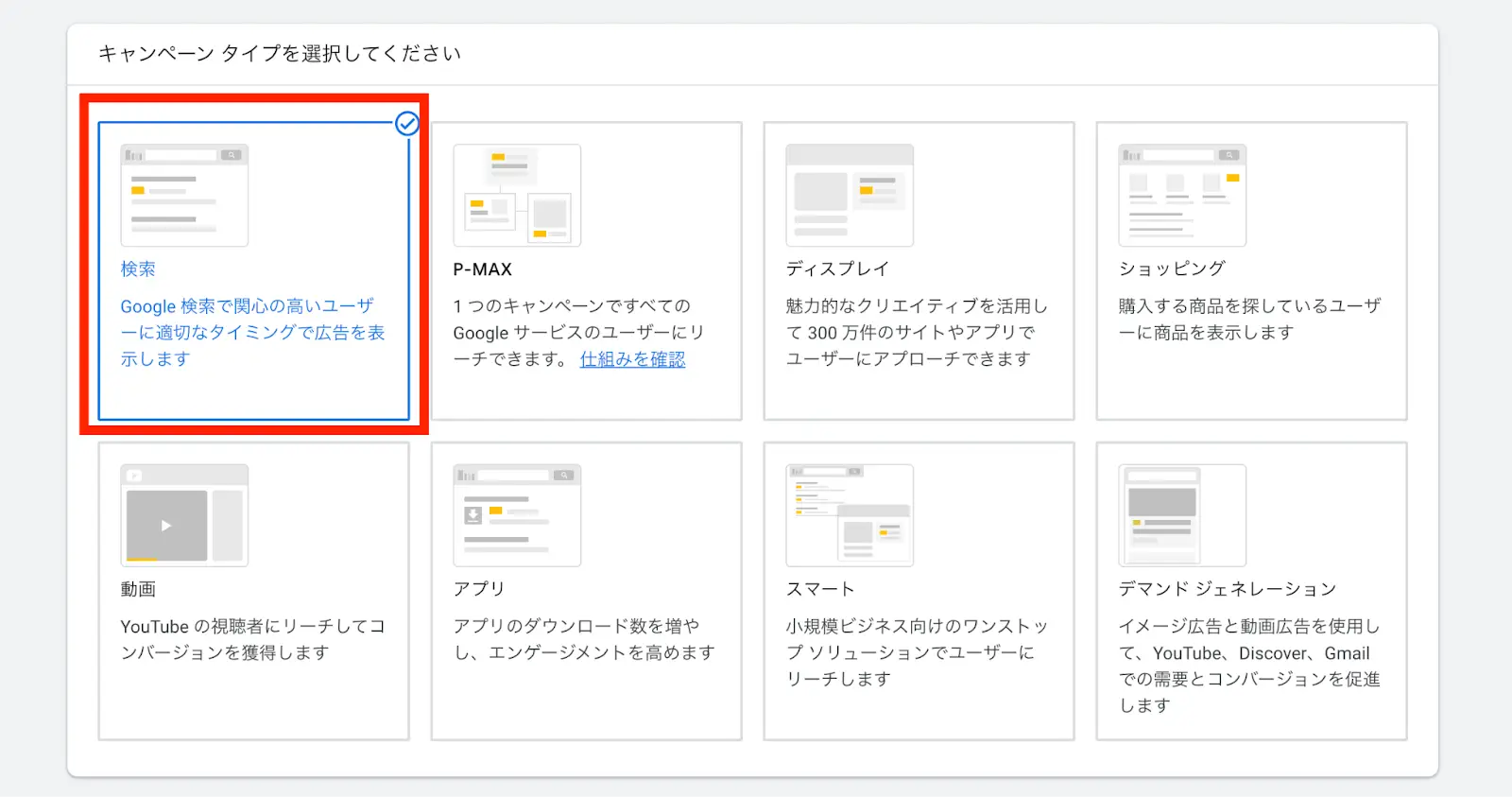The width and height of the screenshot is (1512, 797).
Task: Click the description 購入する商品を探している
Action: click(x=1249, y=320)
